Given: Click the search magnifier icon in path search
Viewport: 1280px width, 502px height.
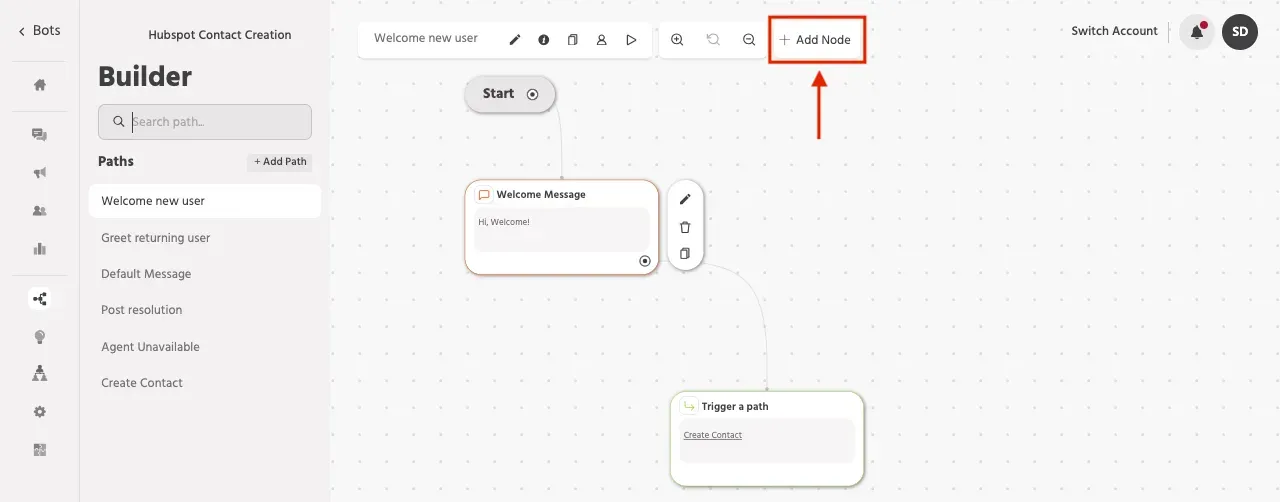Looking at the screenshot, I should [x=119, y=122].
